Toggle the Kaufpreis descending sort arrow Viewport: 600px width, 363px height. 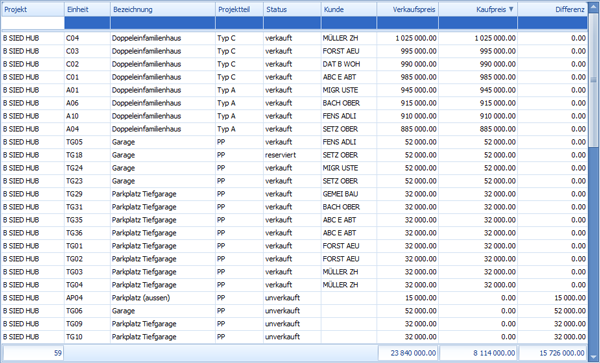pyautogui.click(x=511, y=9)
